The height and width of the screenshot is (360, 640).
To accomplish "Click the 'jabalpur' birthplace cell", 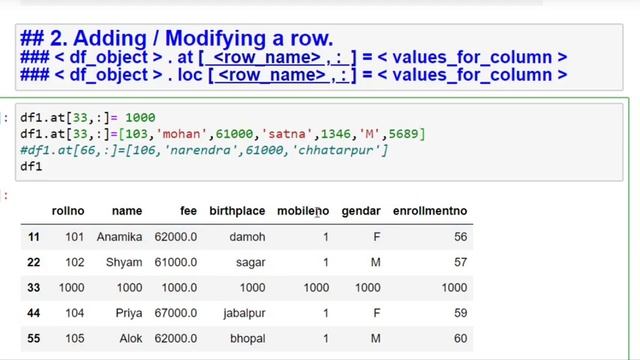I will pos(244,313).
